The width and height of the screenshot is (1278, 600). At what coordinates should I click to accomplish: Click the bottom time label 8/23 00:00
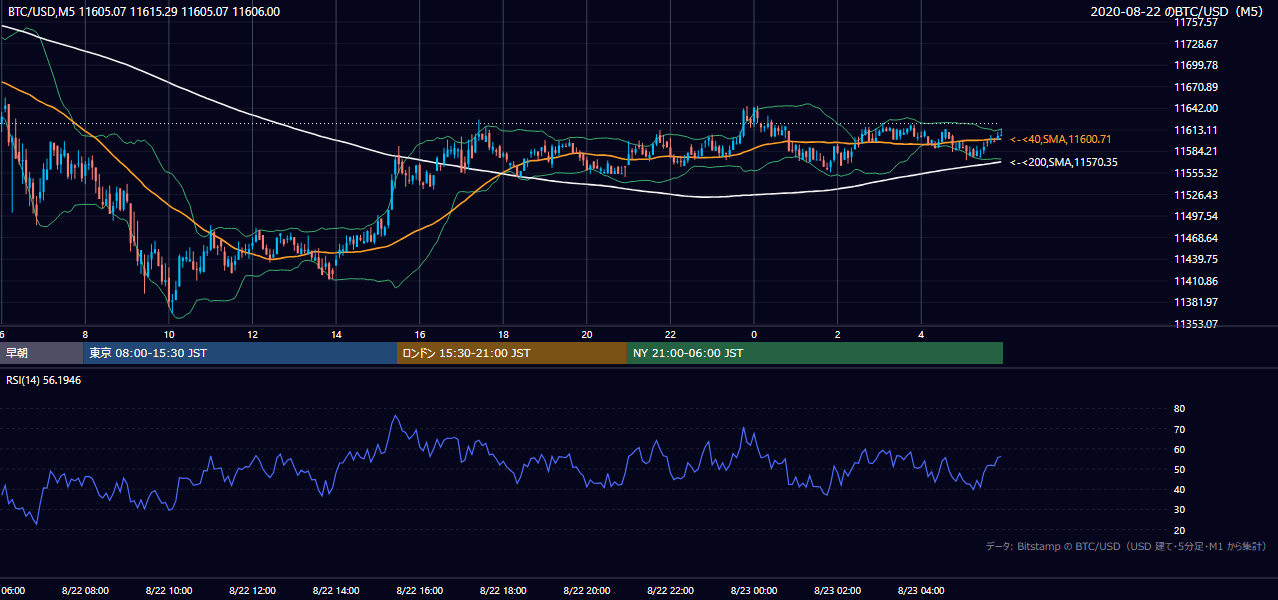[x=753, y=590]
